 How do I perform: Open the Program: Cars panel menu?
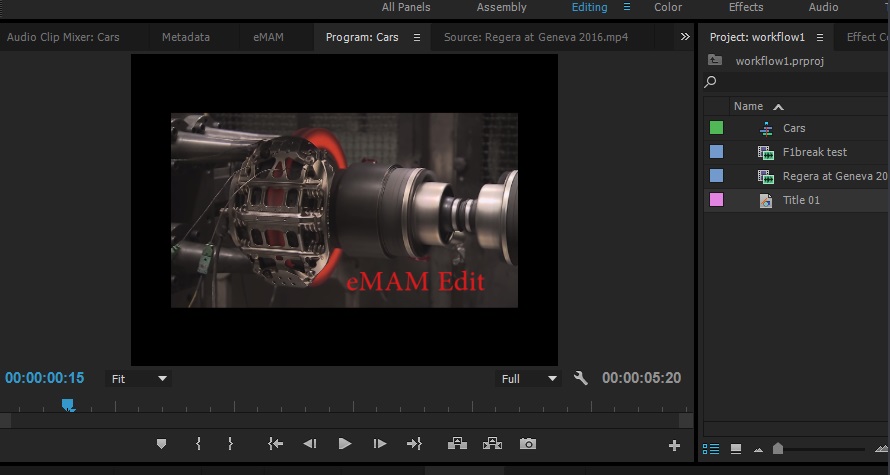[x=417, y=37]
